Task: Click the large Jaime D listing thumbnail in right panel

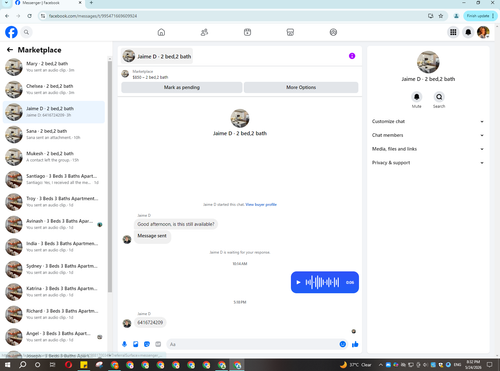Action: click(428, 62)
